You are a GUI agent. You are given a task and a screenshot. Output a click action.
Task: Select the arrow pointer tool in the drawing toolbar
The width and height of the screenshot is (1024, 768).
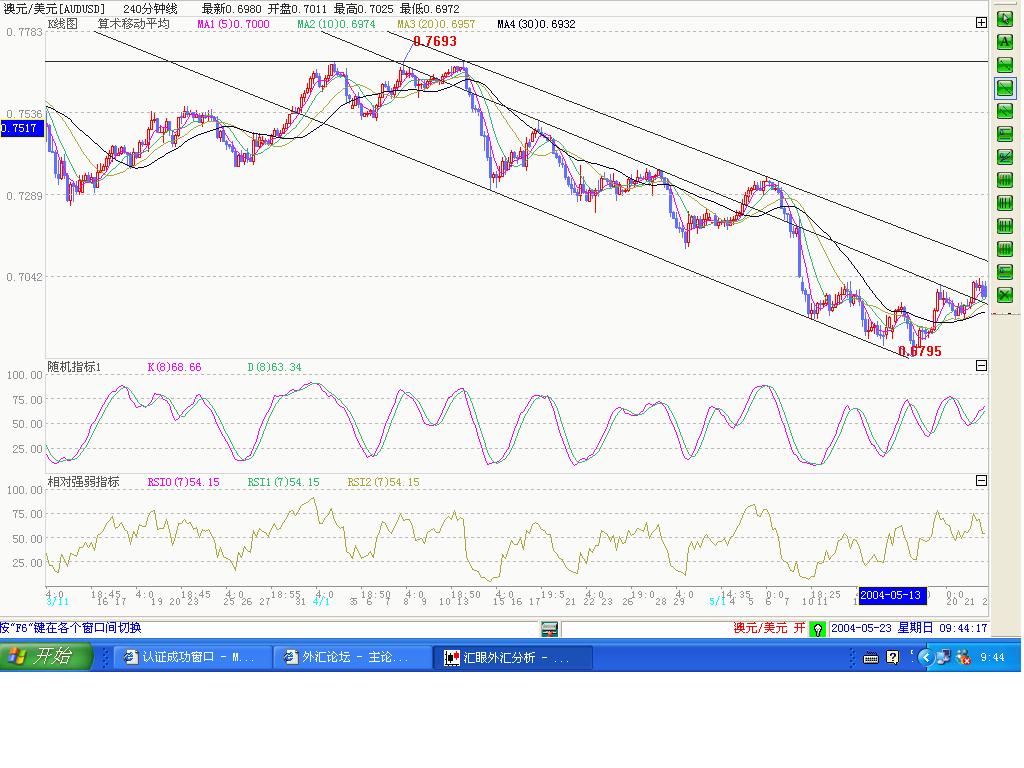pos(1004,18)
